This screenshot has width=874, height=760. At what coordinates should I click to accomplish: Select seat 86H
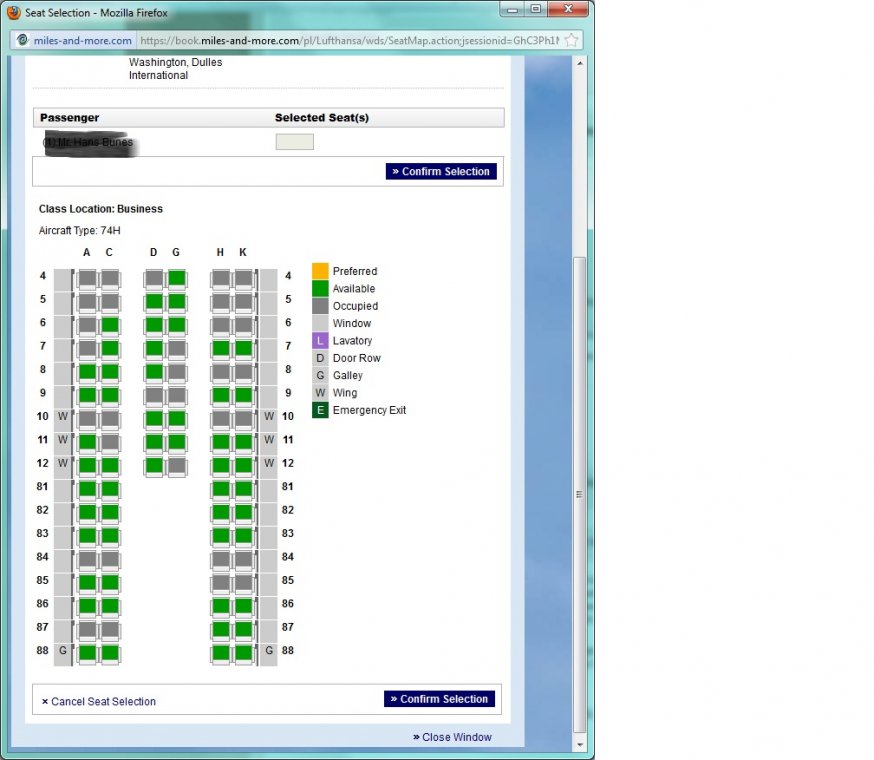coord(220,606)
